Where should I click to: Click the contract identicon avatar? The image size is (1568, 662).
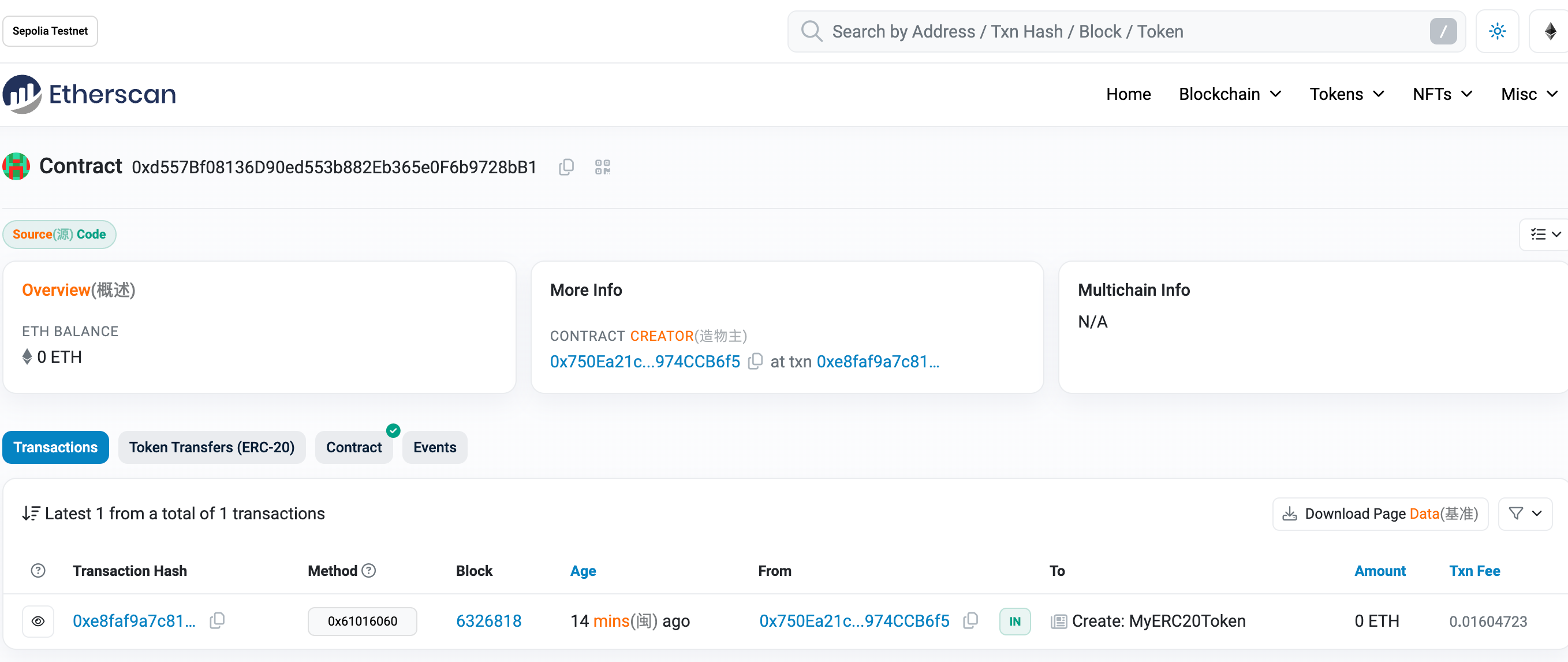(16, 166)
